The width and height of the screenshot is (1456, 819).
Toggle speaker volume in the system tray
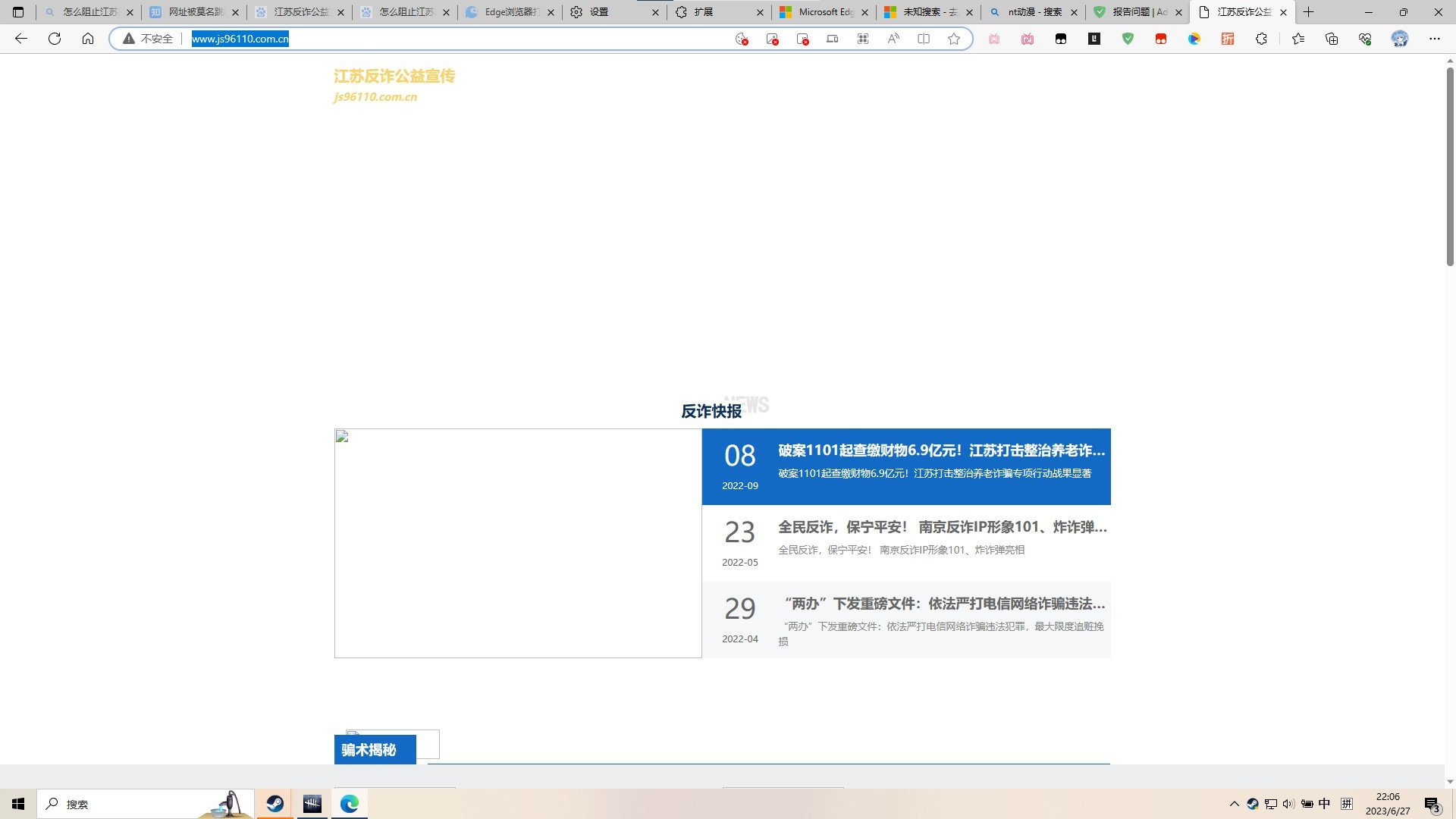tap(1288, 804)
